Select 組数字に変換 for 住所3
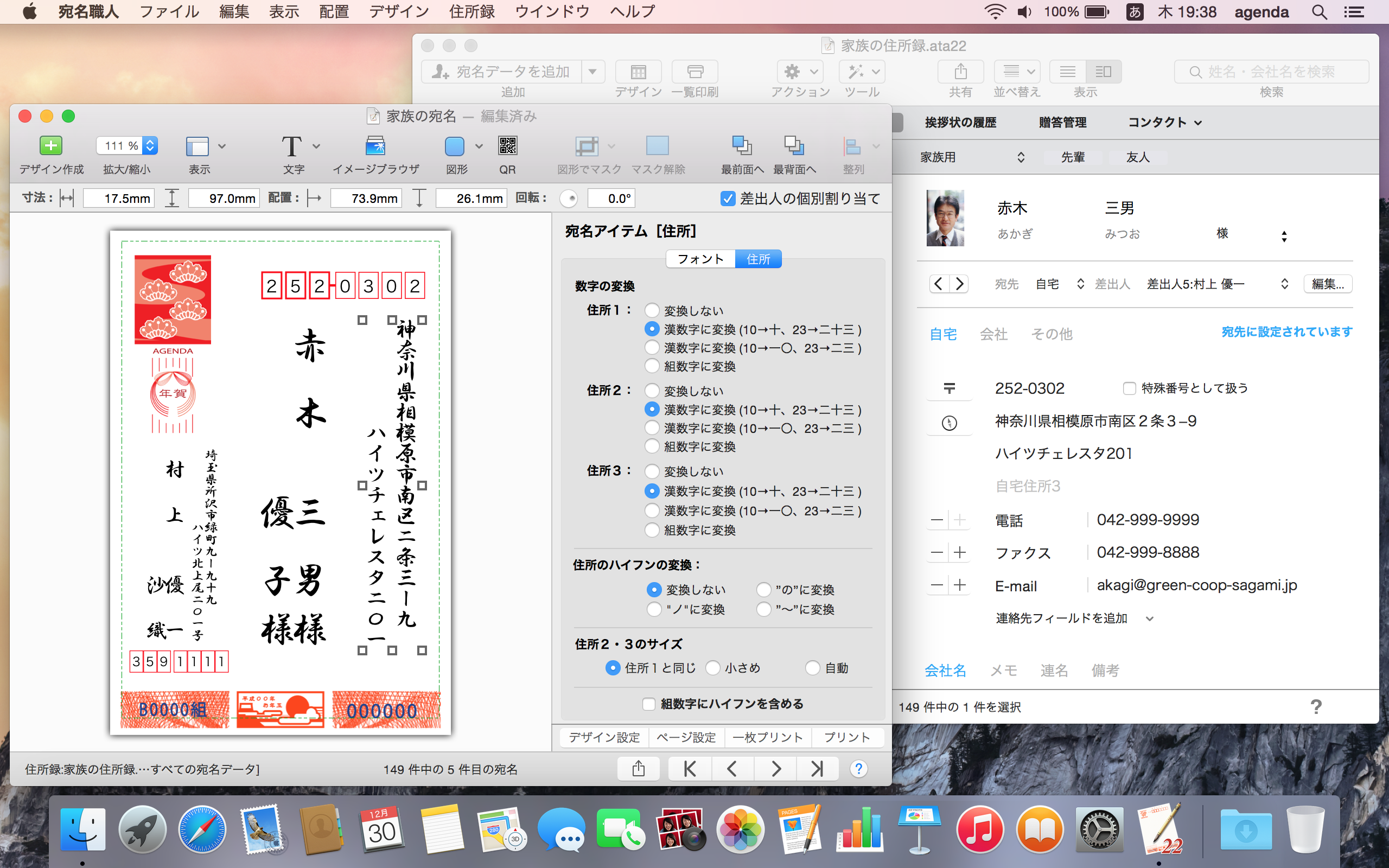The image size is (1389, 868). click(652, 529)
